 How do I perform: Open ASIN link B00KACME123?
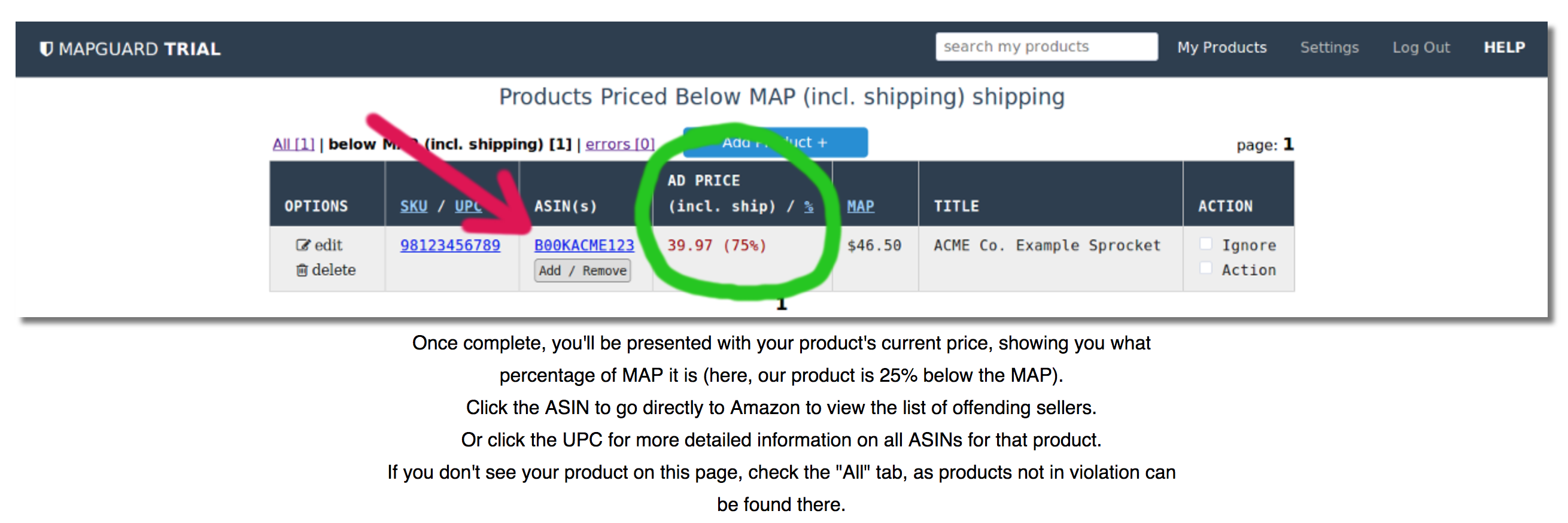pyautogui.click(x=584, y=245)
